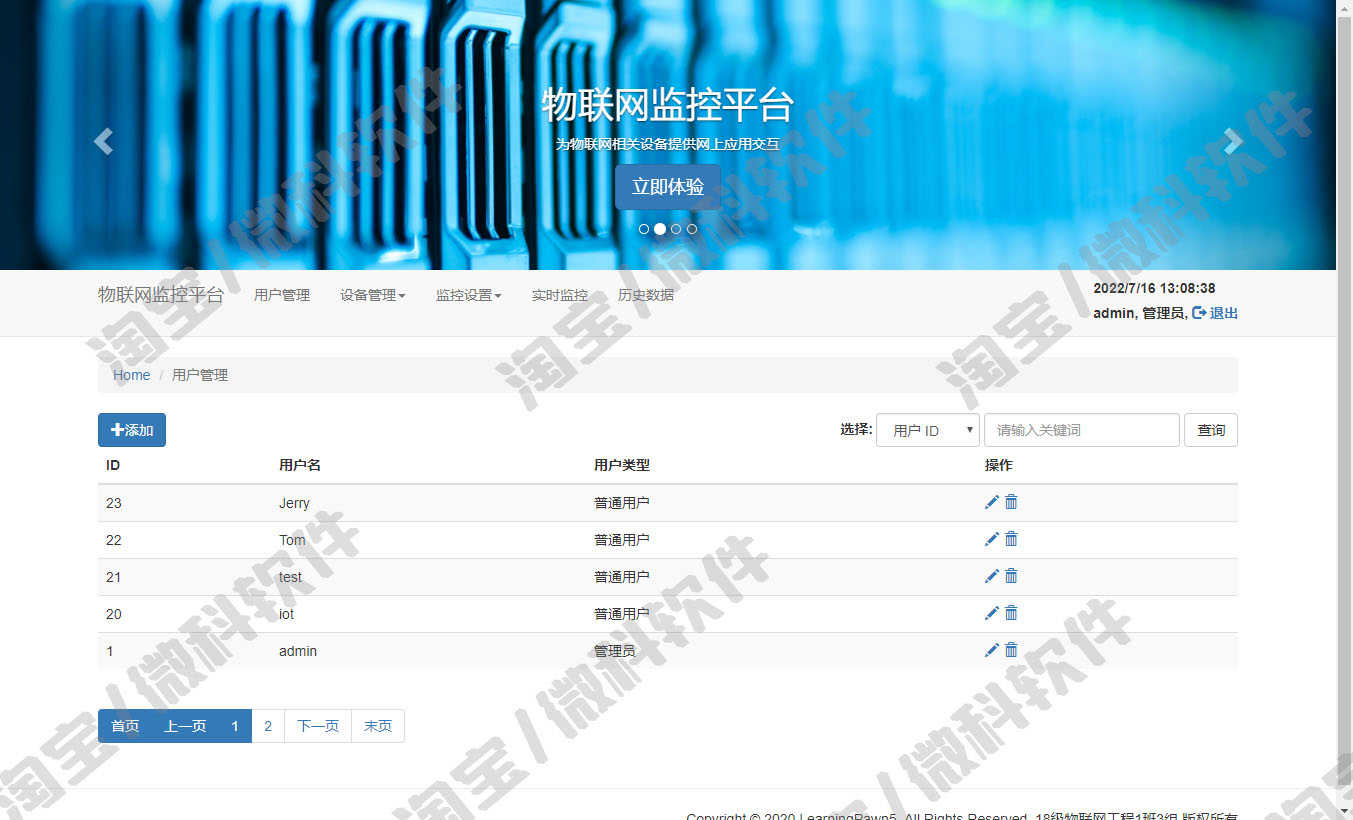
Task: Delete user Jerry with trash icon
Action: coord(1011,502)
